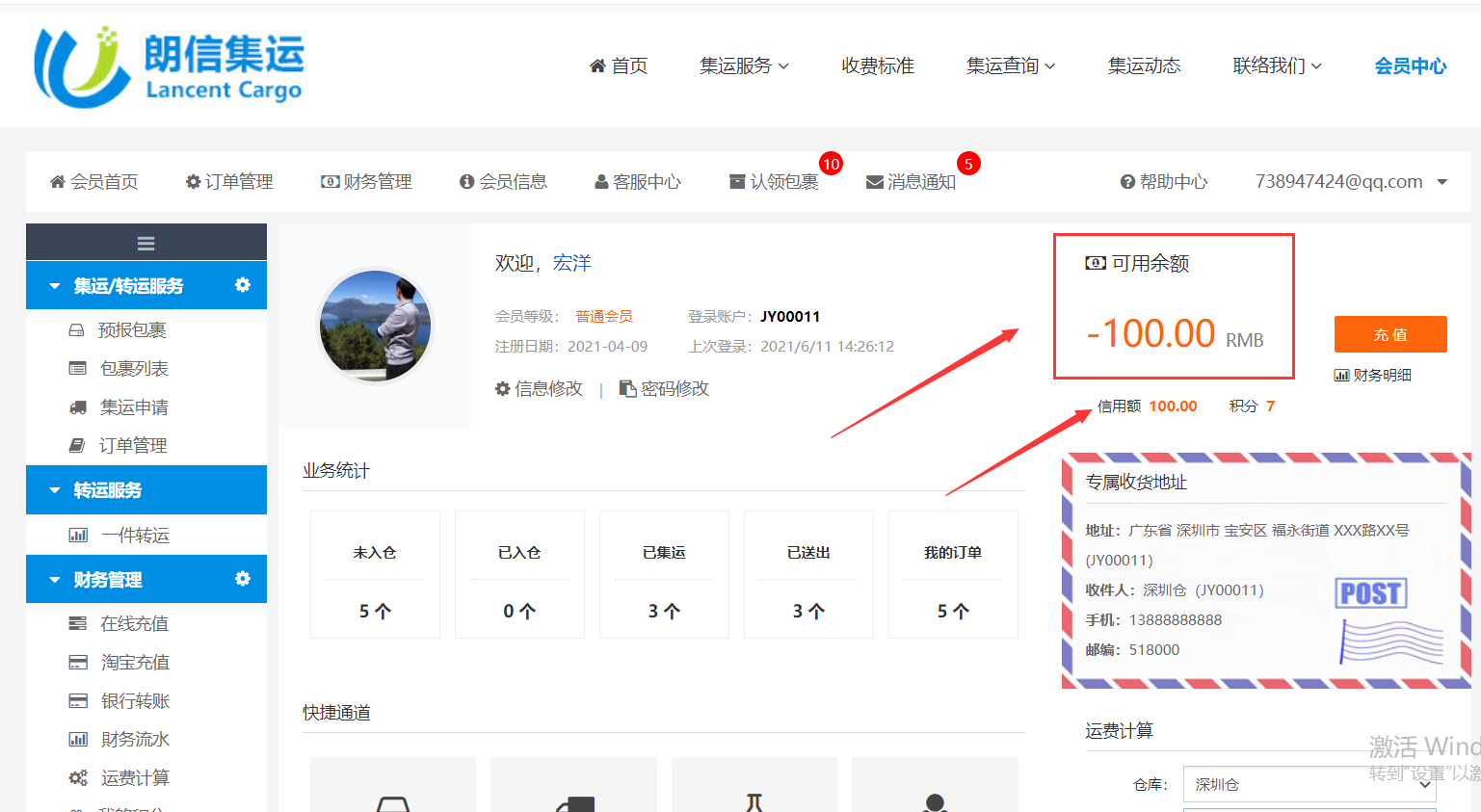Screen dimensions: 1481x812
Task: Click the gear icon beside 财务管理 sidebar header
Action: pyautogui.click(x=243, y=579)
